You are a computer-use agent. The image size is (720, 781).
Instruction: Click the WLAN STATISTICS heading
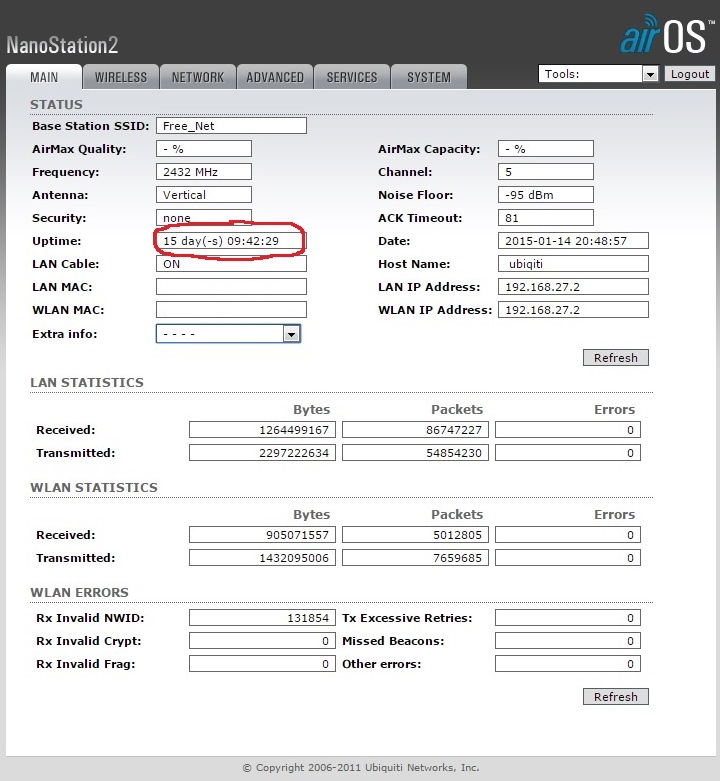tap(94, 488)
